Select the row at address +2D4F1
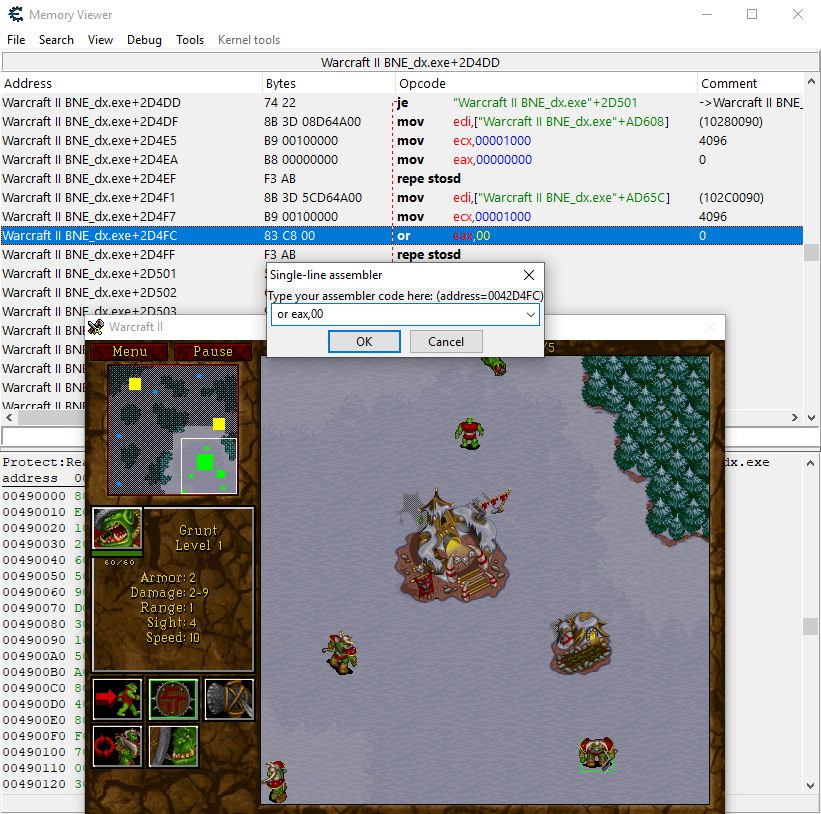 pyautogui.click(x=402, y=197)
